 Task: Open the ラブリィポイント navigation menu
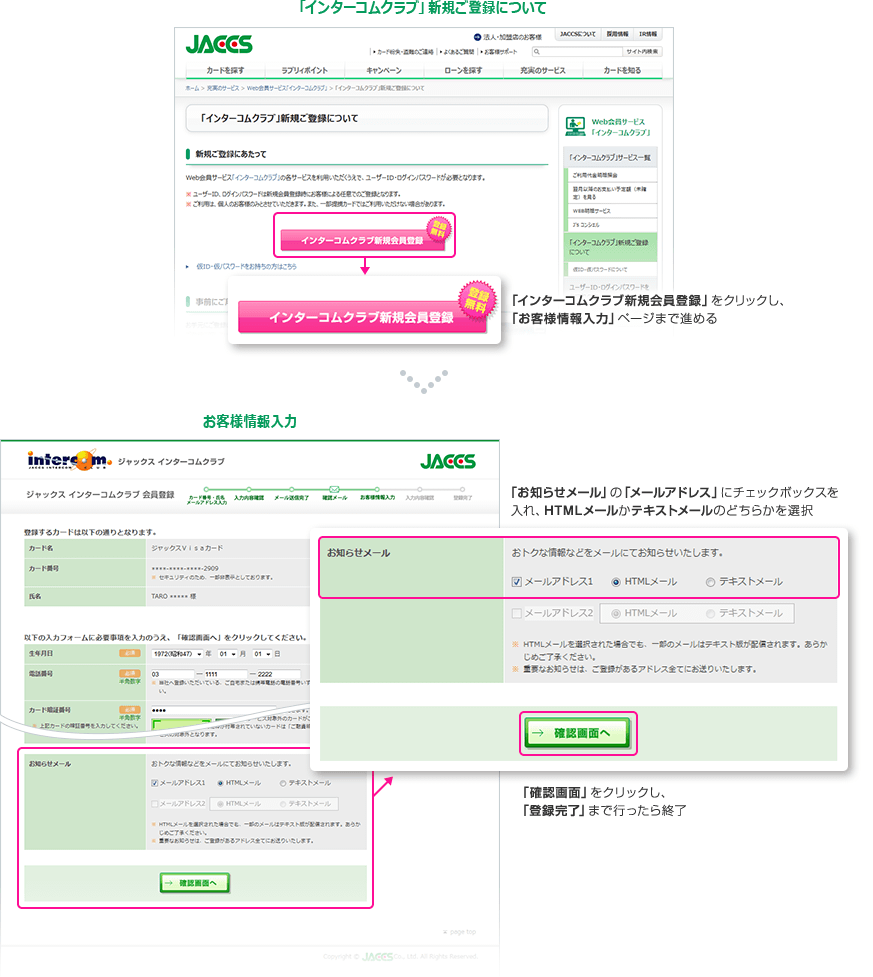tap(305, 70)
